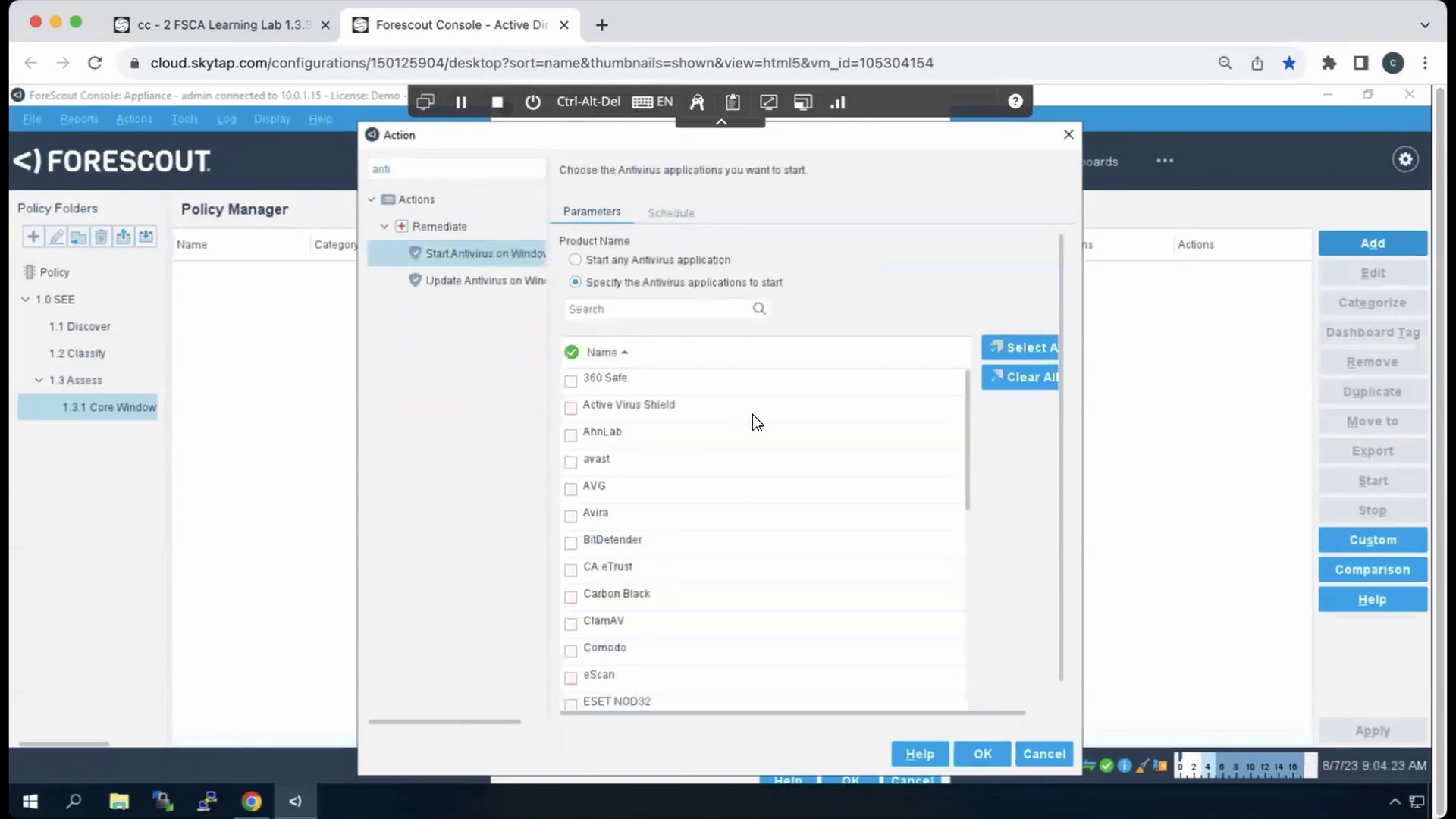
Task: Click the Add button in Policy Manager
Action: click(1373, 243)
